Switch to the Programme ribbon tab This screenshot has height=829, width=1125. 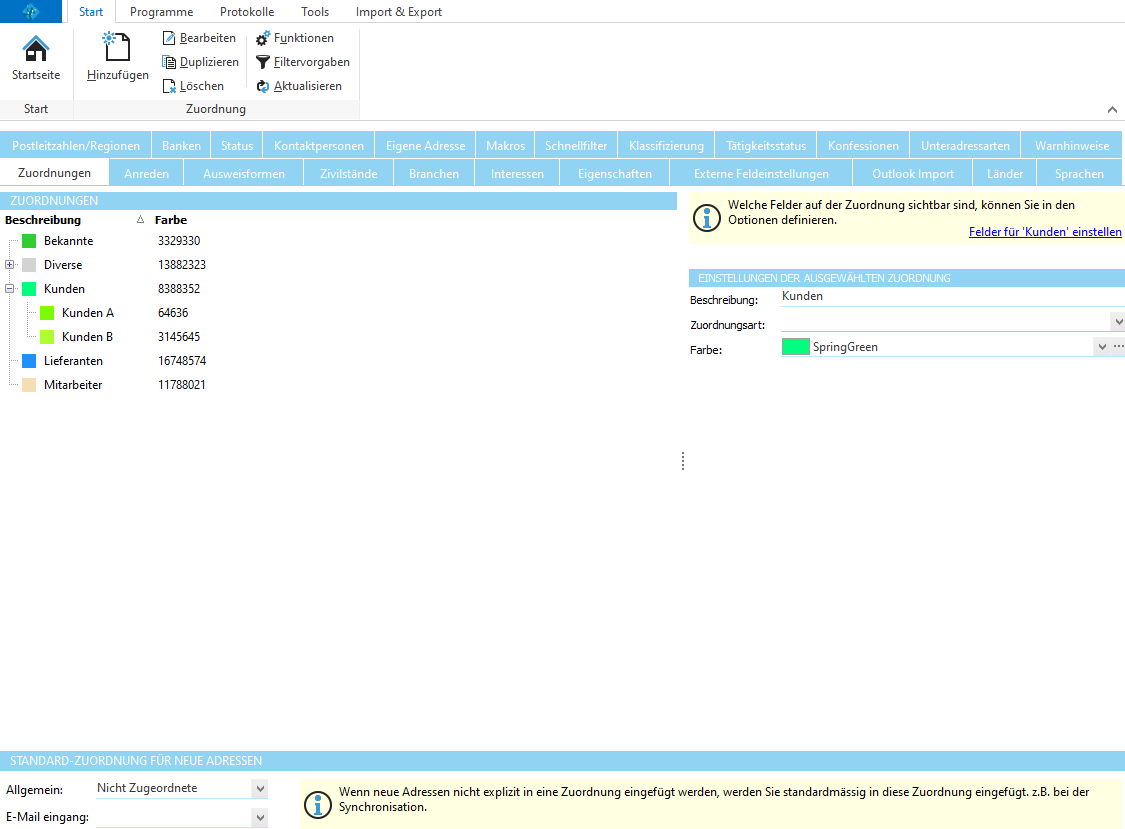click(161, 12)
